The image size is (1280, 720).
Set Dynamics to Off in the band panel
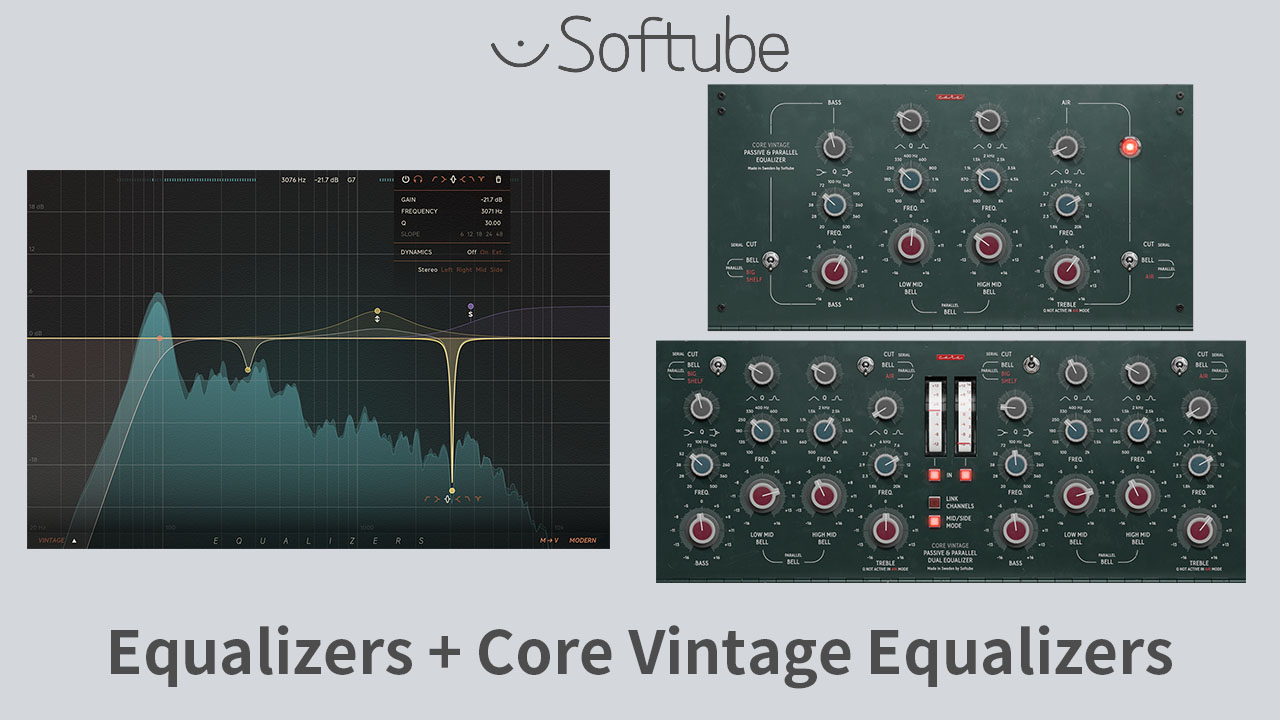pyautogui.click(x=472, y=252)
